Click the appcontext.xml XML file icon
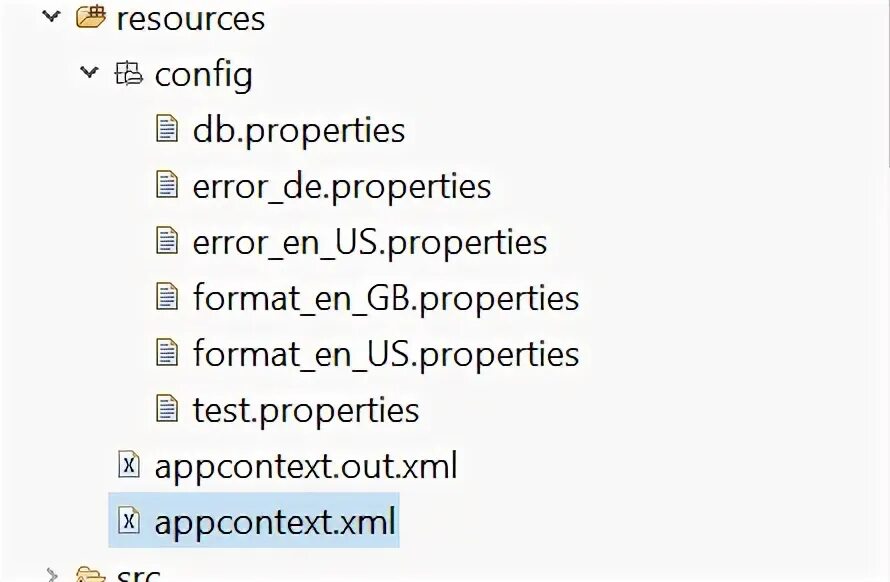The image size is (890, 582). click(129, 521)
